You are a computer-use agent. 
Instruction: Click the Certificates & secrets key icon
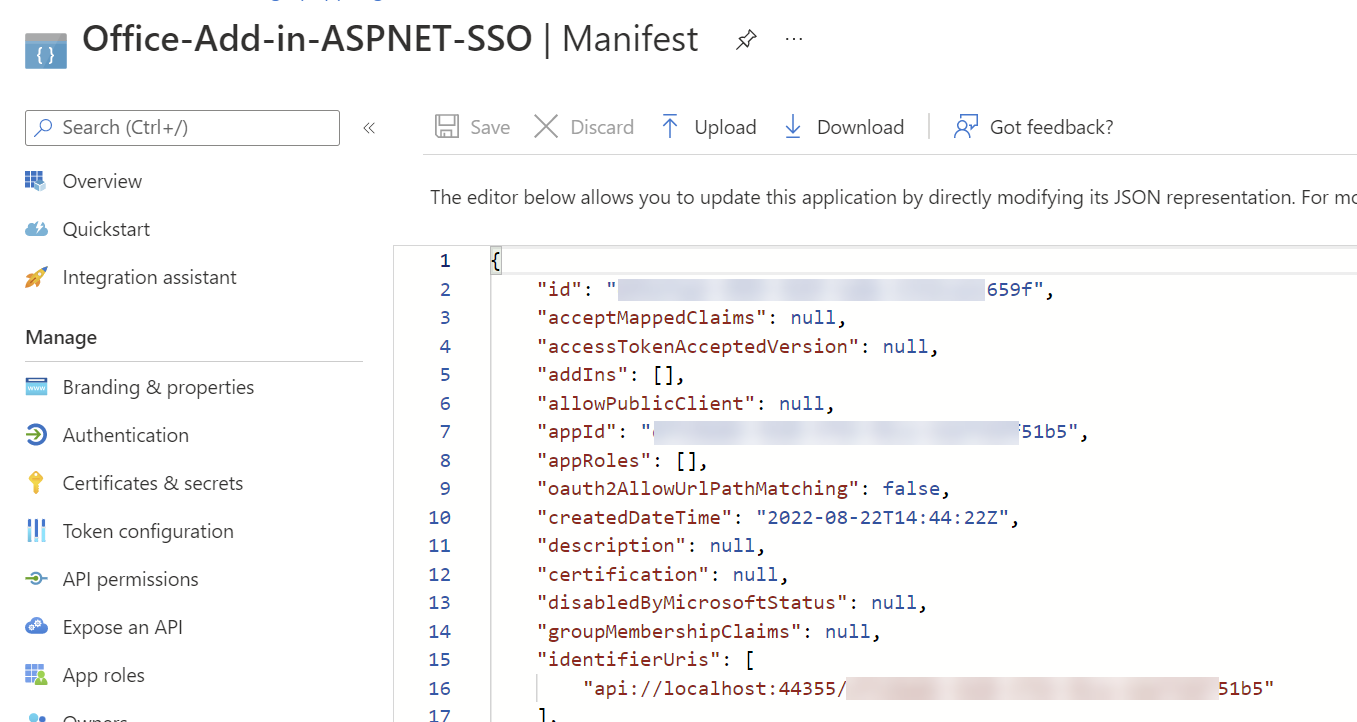tap(37, 483)
